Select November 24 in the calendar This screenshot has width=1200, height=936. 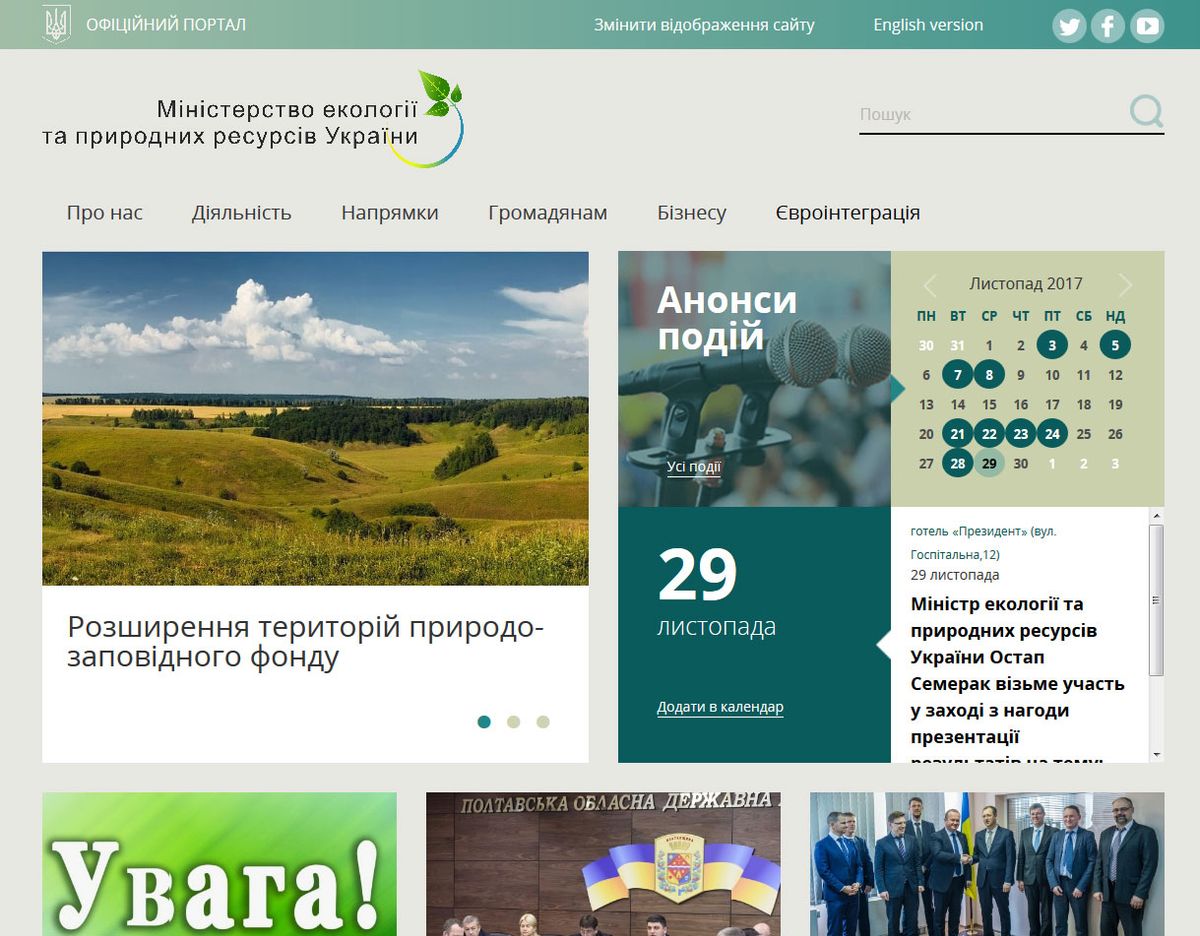[x=1052, y=434]
